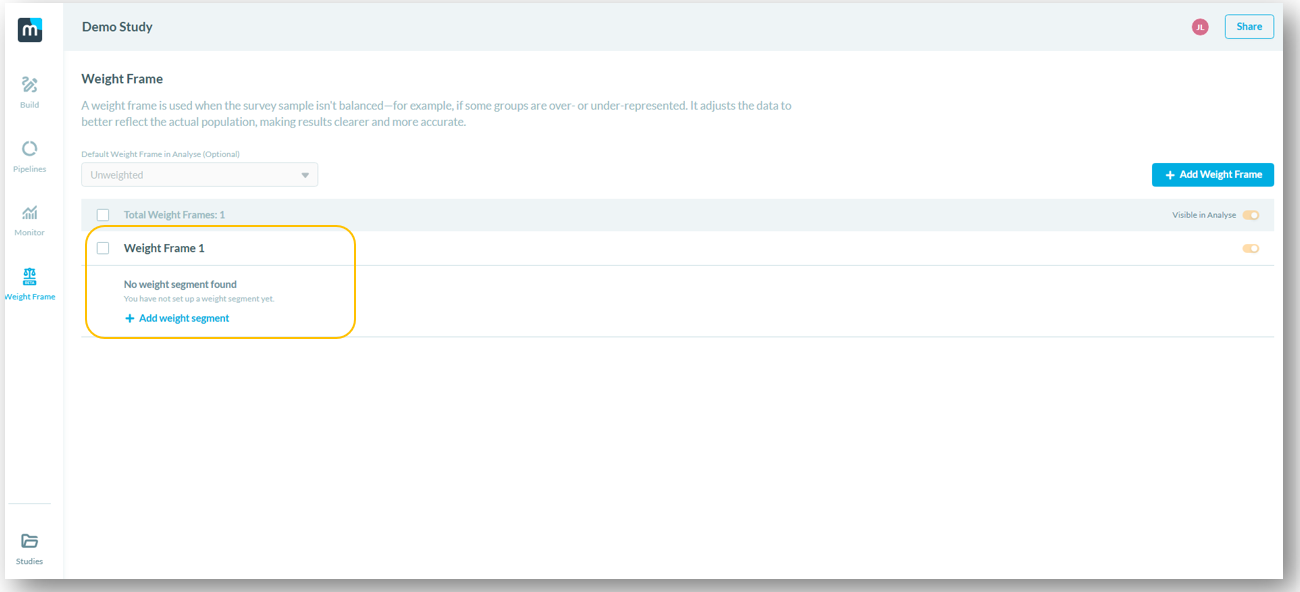Click the Default Weight Frame in Analyse label

(x=161, y=154)
